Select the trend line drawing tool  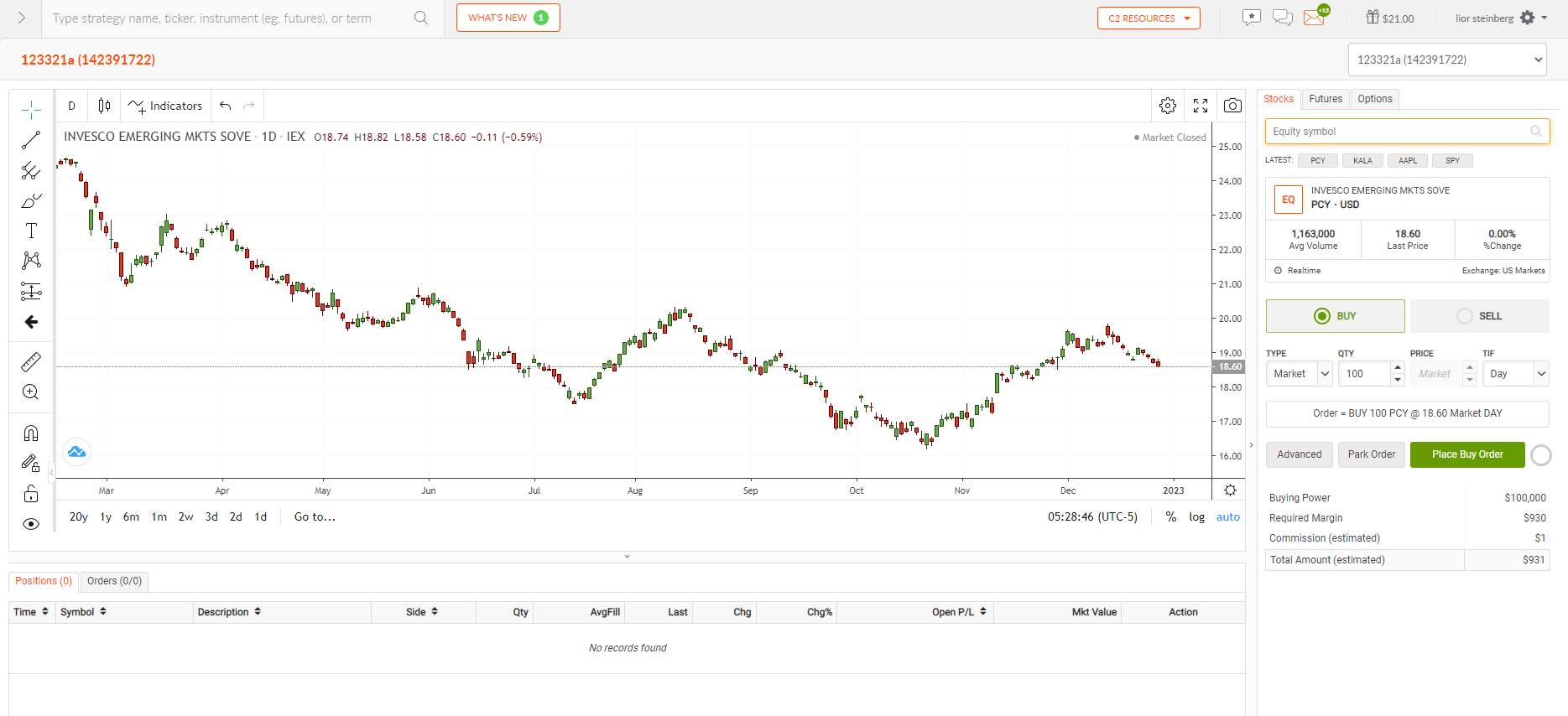click(x=31, y=141)
